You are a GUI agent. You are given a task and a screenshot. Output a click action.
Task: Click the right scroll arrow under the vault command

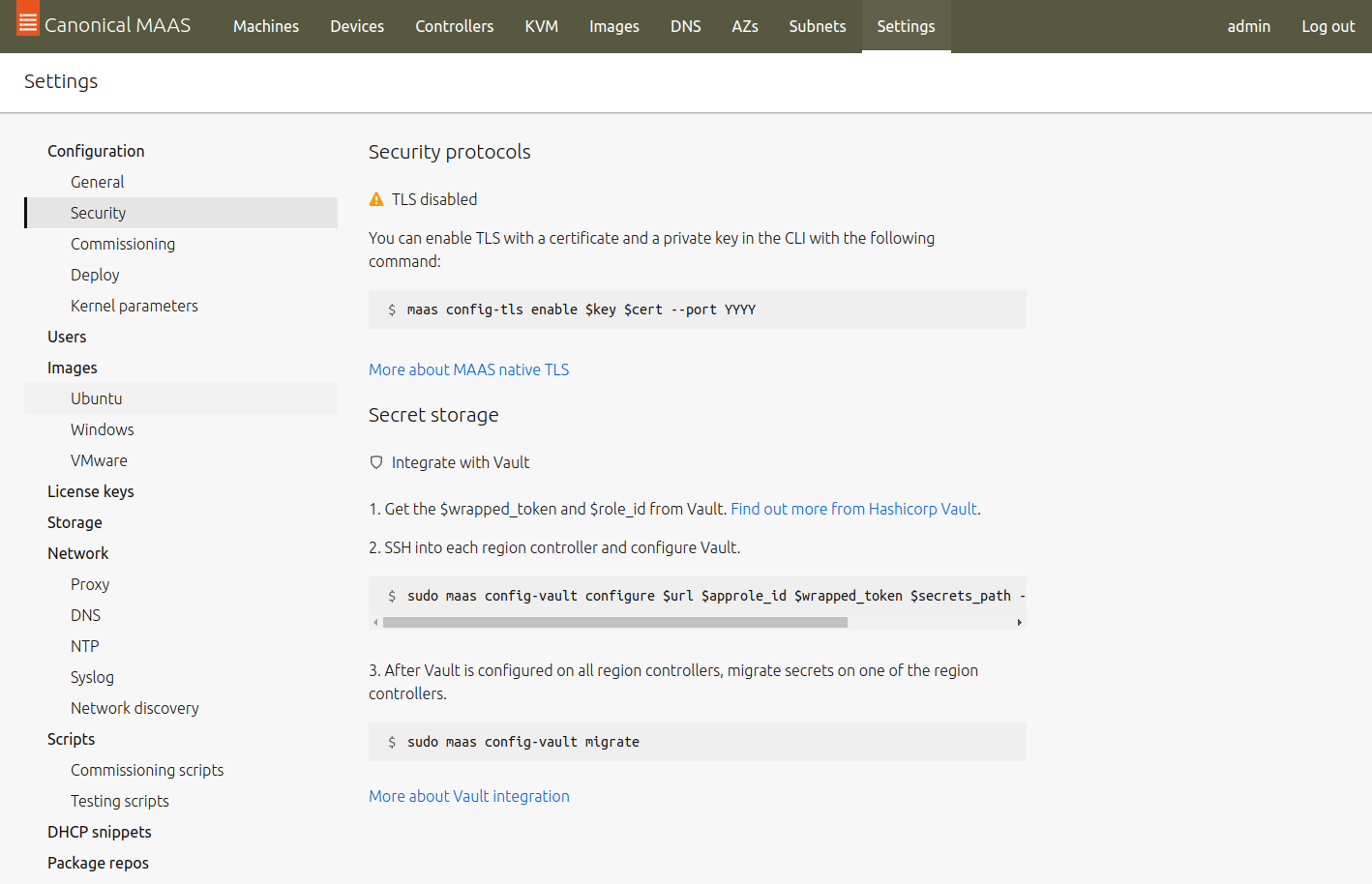pyautogui.click(x=1020, y=622)
